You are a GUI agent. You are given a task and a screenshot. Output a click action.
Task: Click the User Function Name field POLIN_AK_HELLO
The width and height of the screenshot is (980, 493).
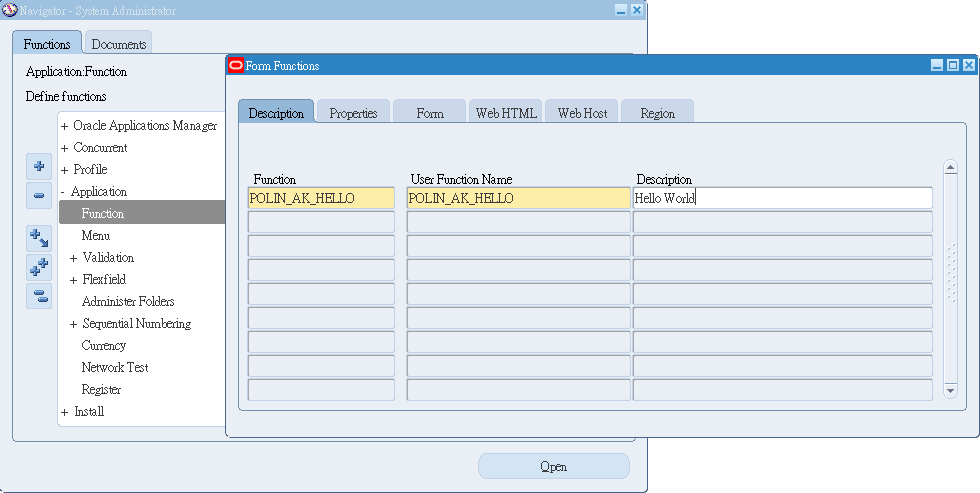(519, 198)
